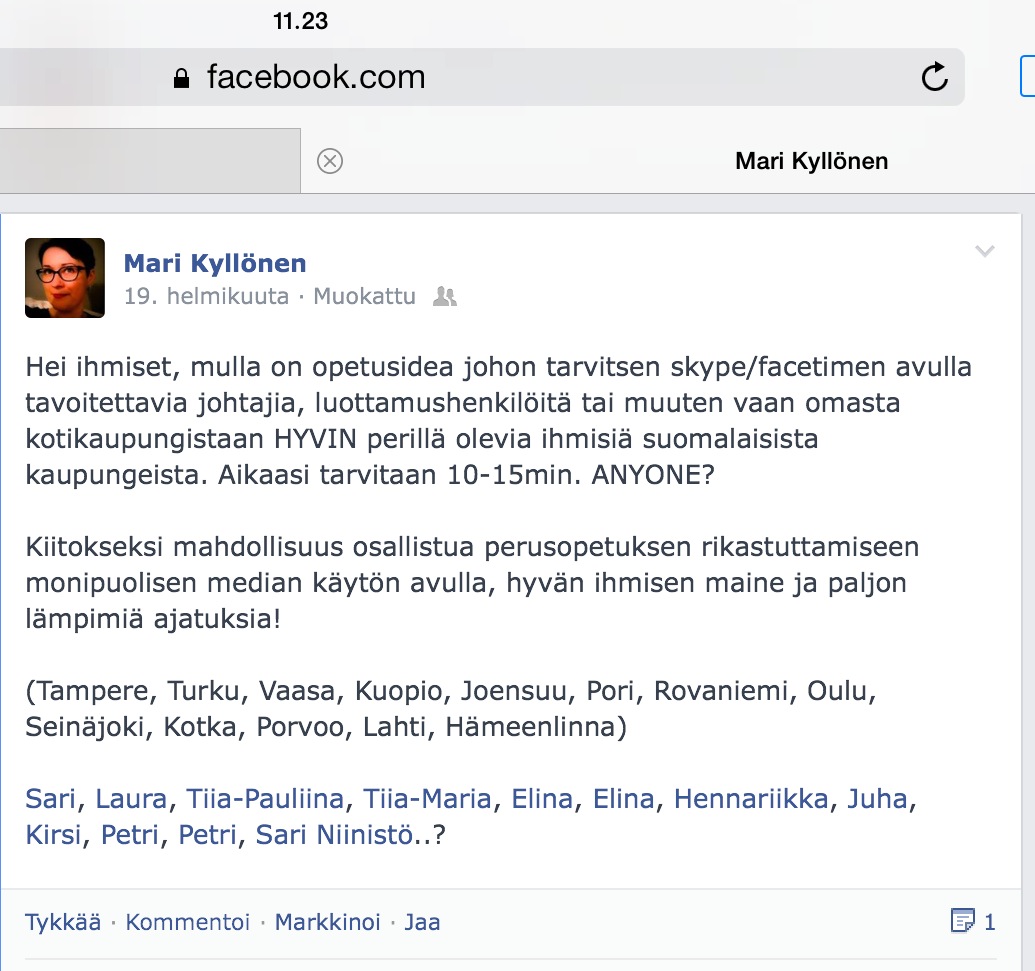
Task: Click the facebook.com address field
Action: click(480, 77)
